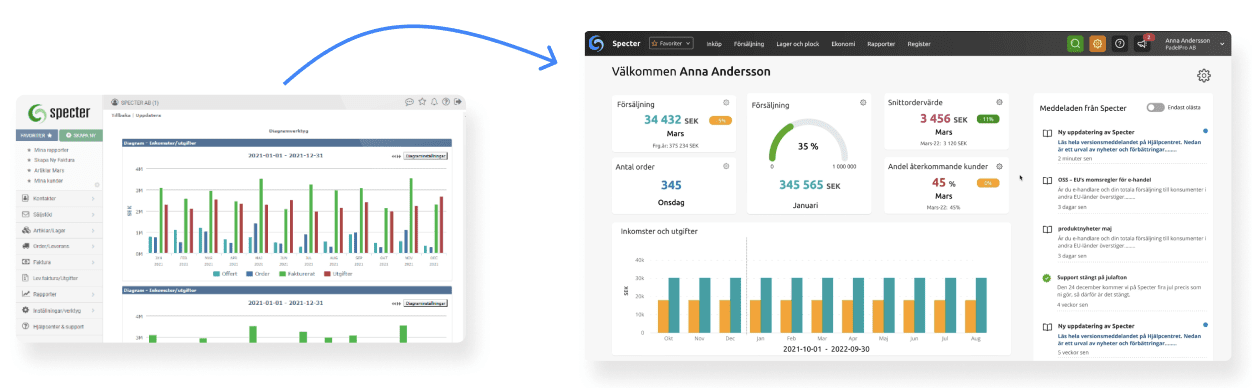Expand Faktura in old sidebar
Screen dimensions: 1252x388
tap(60, 262)
